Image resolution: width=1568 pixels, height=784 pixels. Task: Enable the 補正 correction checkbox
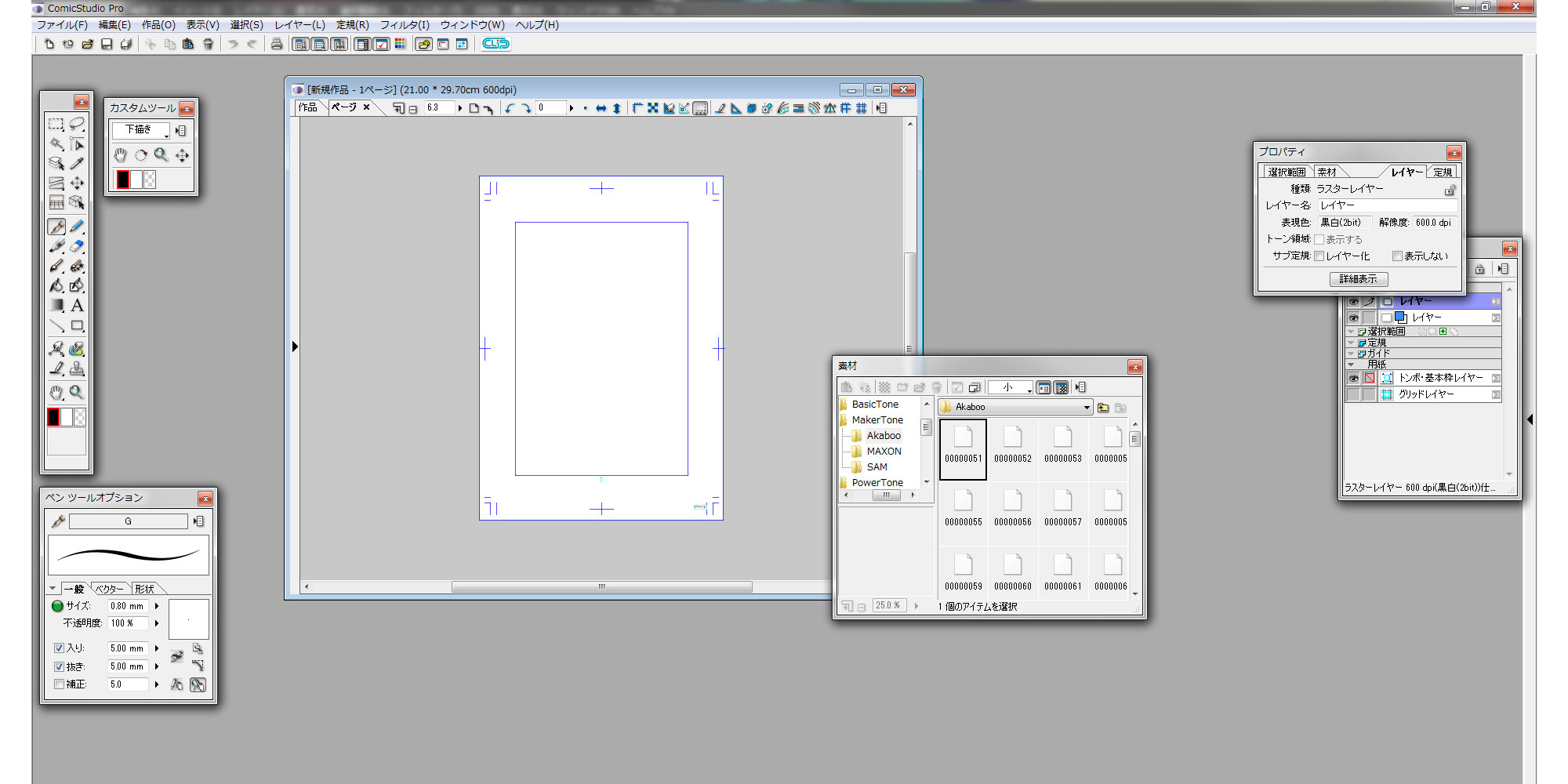(x=59, y=684)
